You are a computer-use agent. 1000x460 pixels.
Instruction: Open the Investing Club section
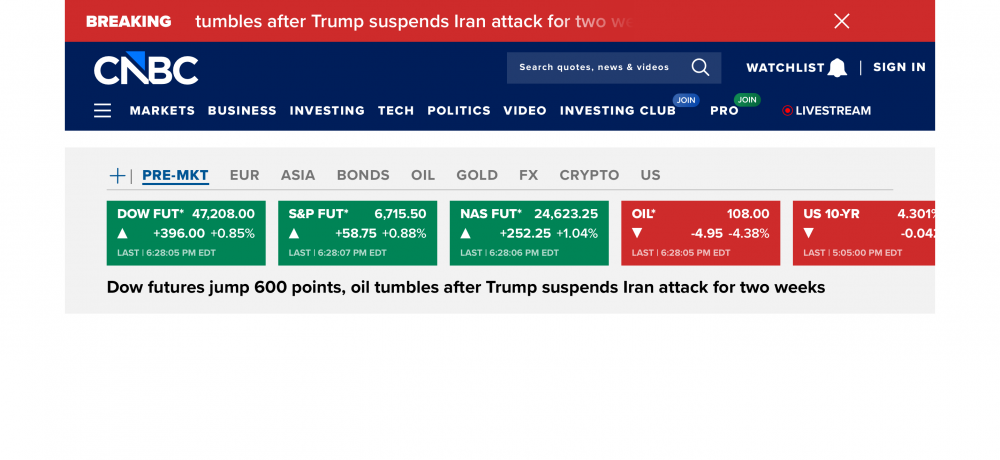coord(617,111)
